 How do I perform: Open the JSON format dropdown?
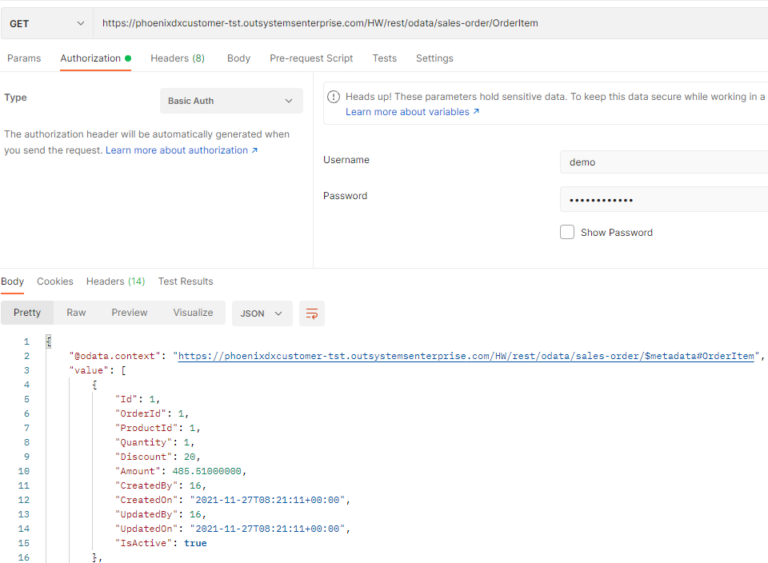(x=262, y=313)
